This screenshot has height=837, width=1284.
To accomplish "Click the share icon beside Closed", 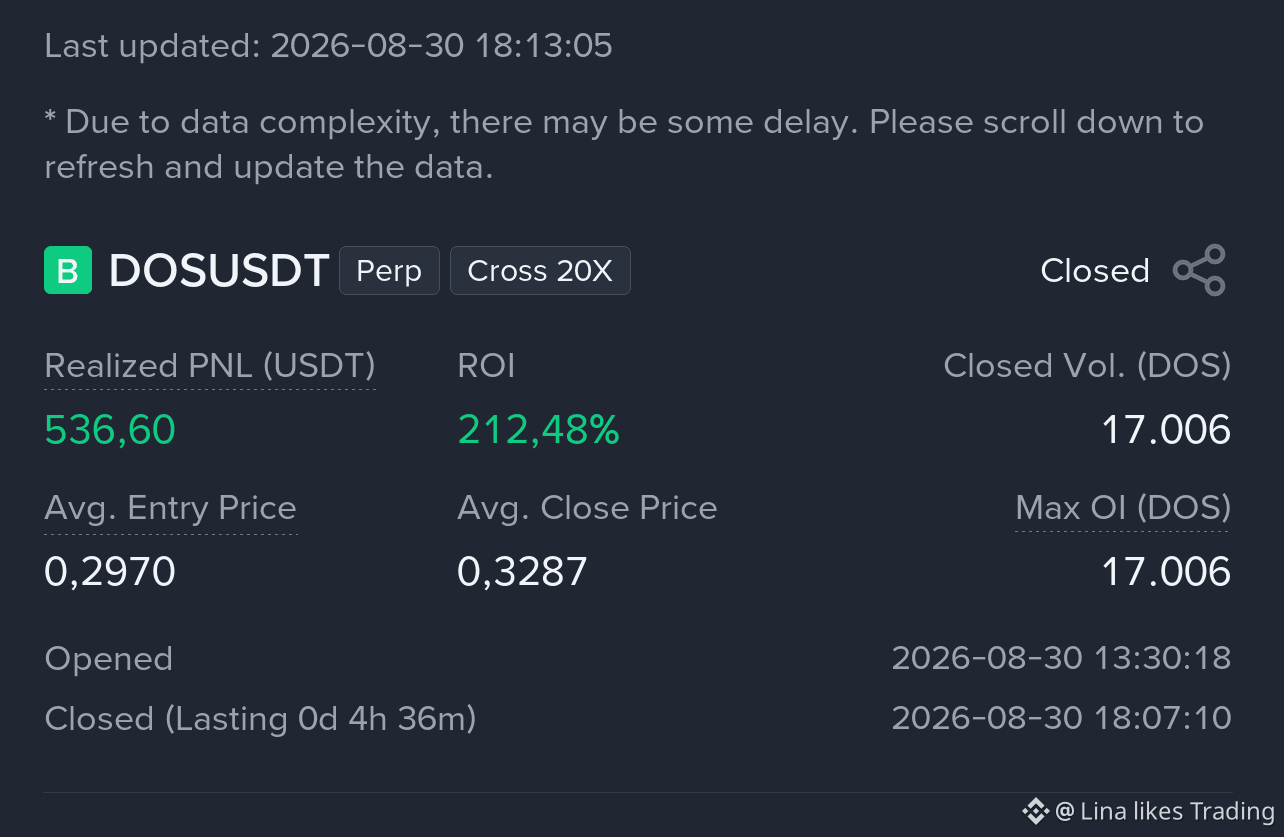I will coord(1199,270).
